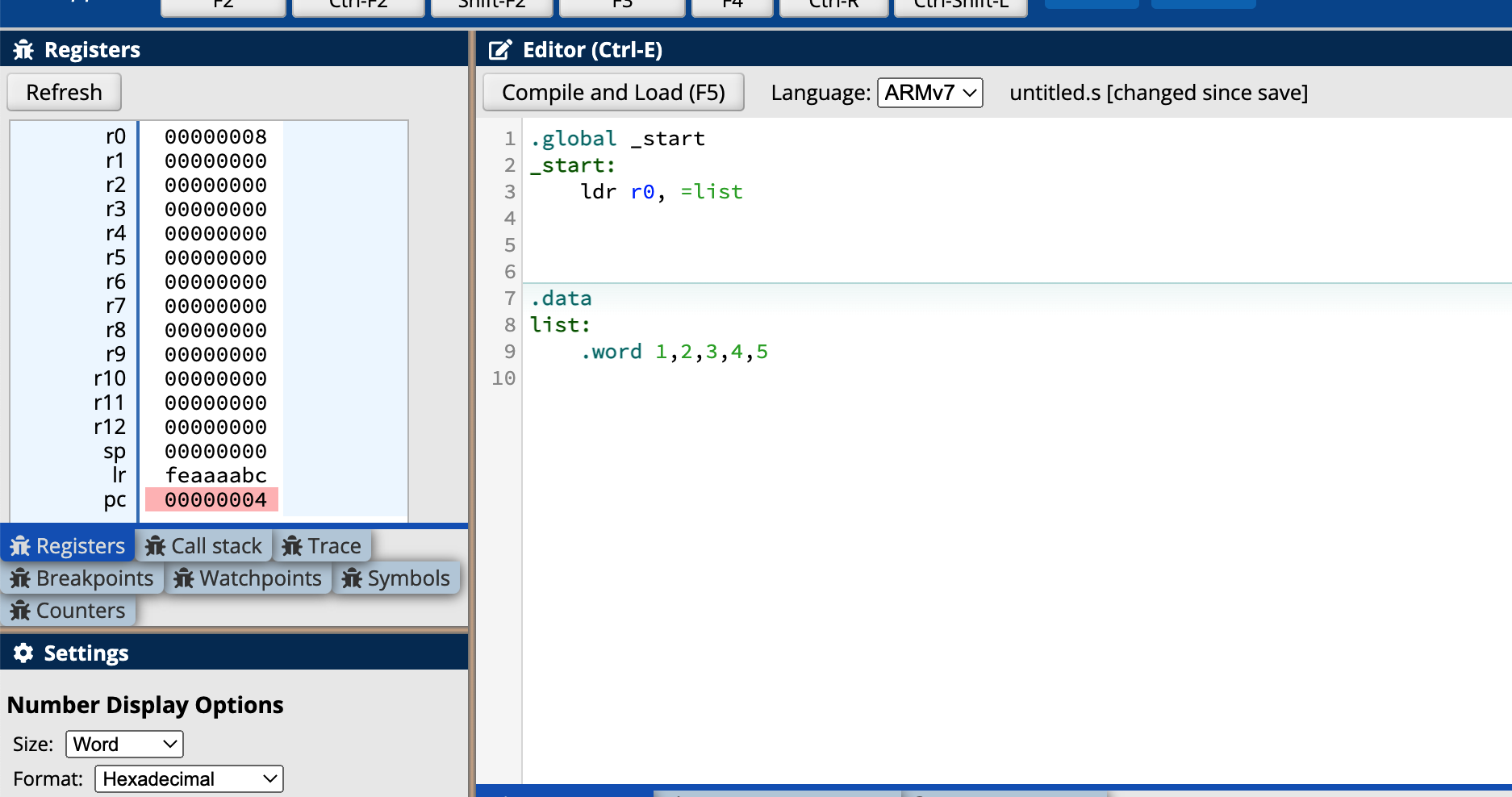Click the bug icon on Breakpoints tab
The image size is (1512, 797).
[20, 578]
